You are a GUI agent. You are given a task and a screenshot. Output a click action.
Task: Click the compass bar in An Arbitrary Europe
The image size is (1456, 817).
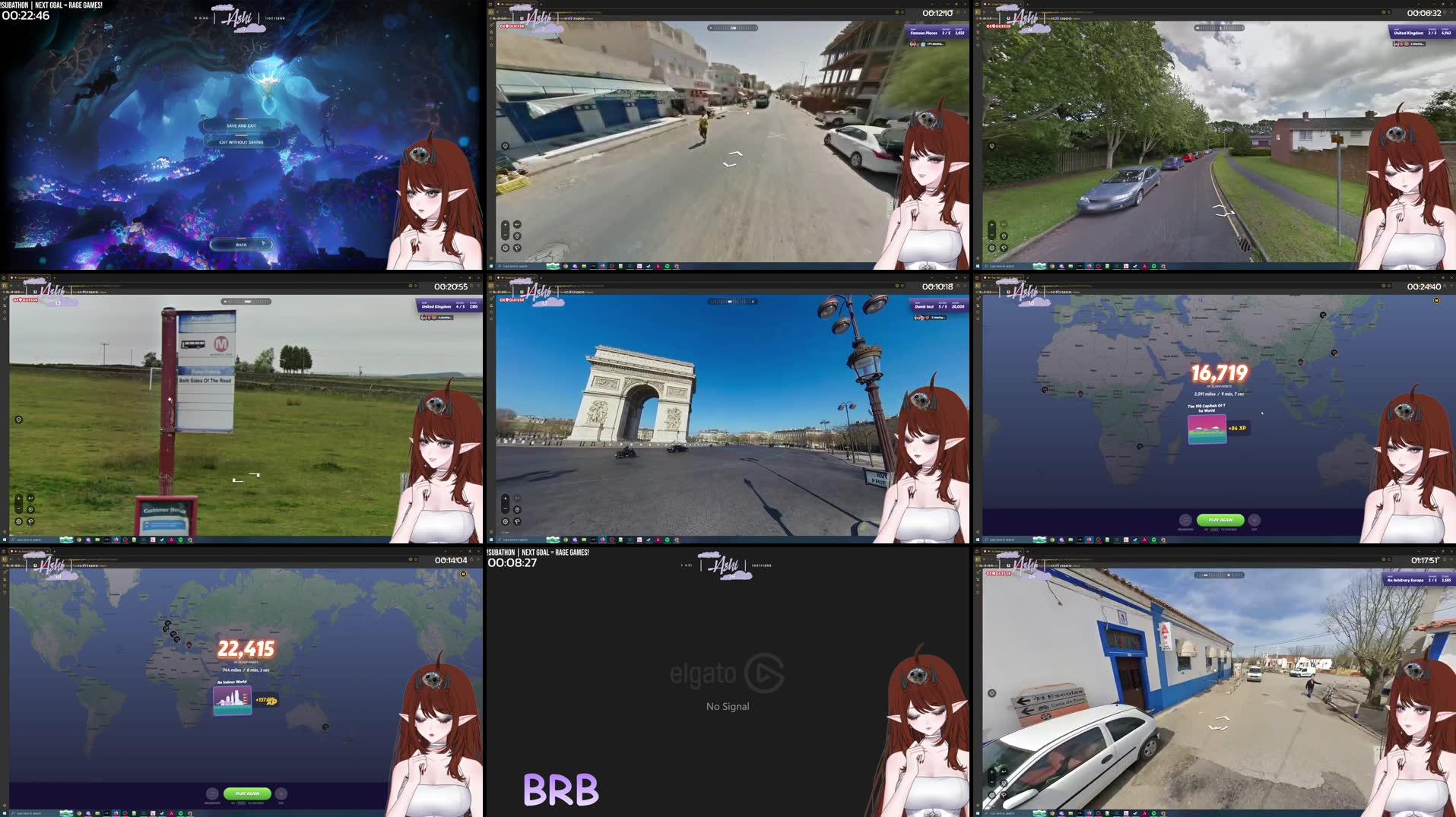coord(1219,575)
